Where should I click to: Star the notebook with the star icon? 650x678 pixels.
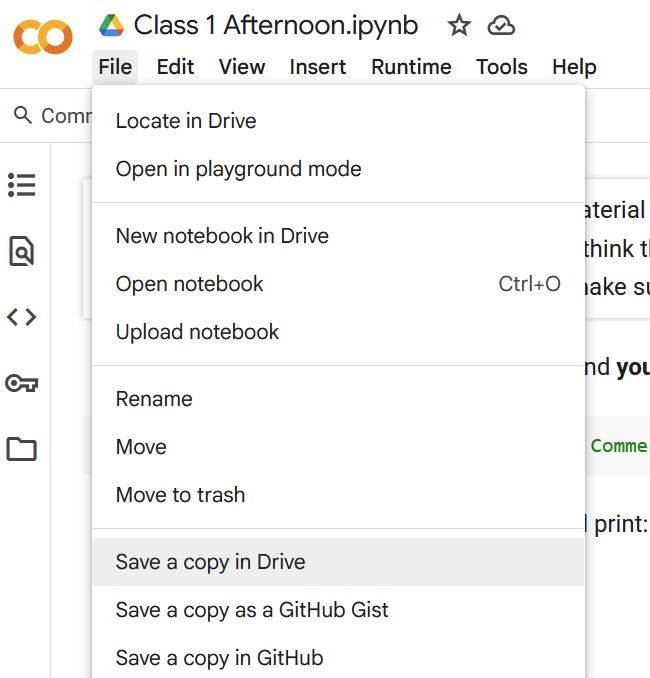tap(459, 26)
